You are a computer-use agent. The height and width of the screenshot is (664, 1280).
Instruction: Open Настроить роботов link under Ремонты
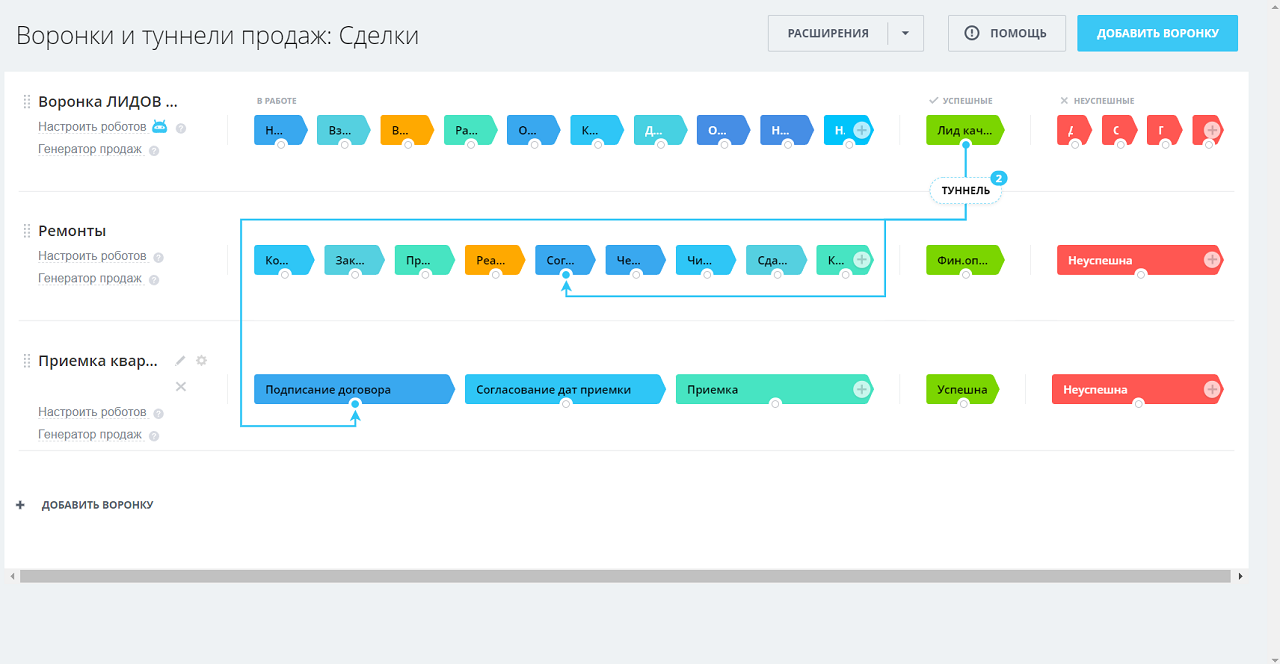click(92, 256)
